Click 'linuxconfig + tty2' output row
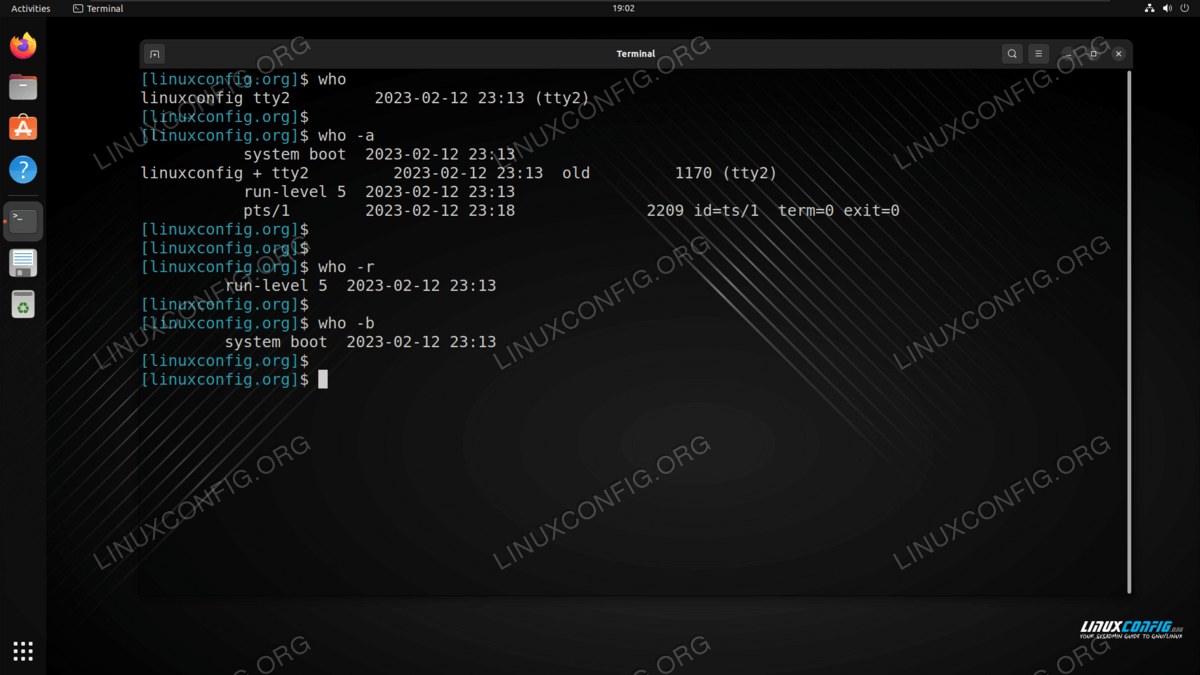This screenshot has height=675, width=1200. click(x=459, y=173)
